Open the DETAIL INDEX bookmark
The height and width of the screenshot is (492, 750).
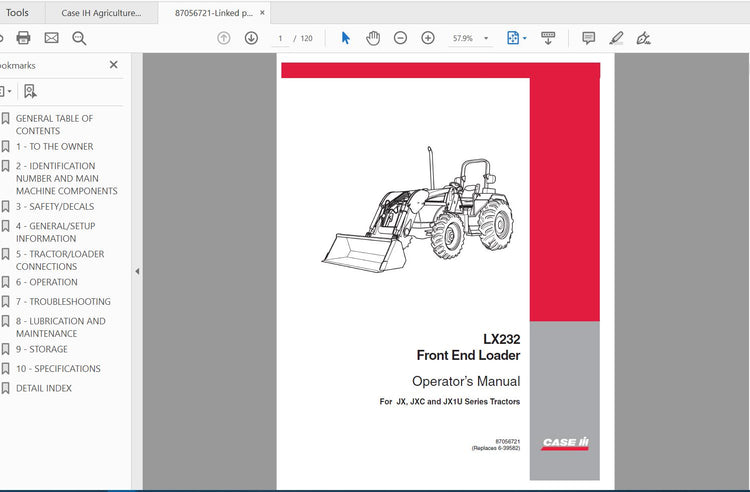pyautogui.click(x=44, y=388)
